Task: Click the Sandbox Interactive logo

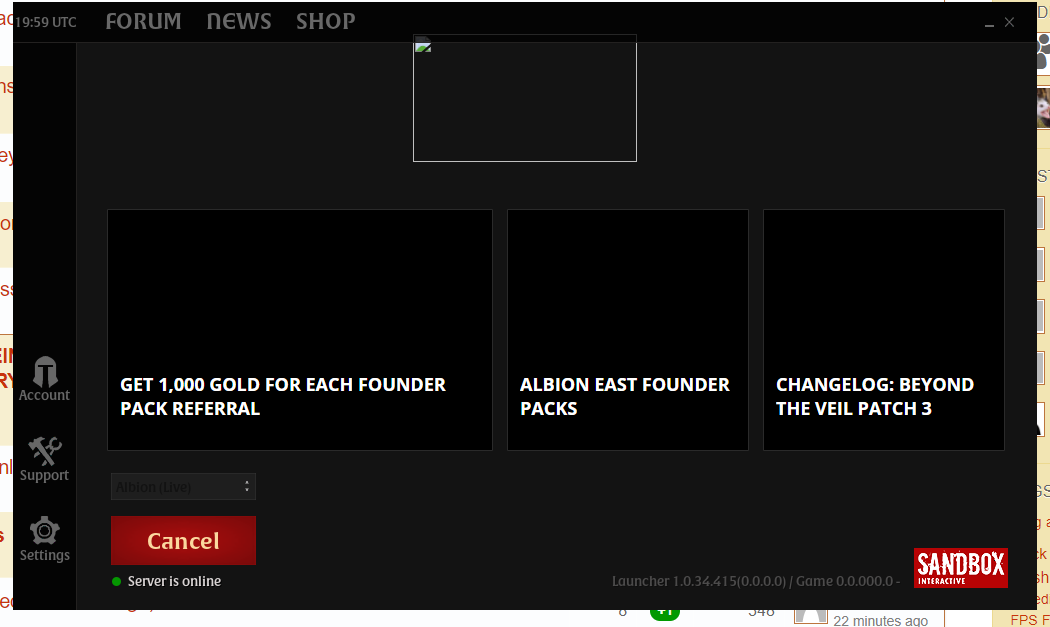Action: click(960, 568)
